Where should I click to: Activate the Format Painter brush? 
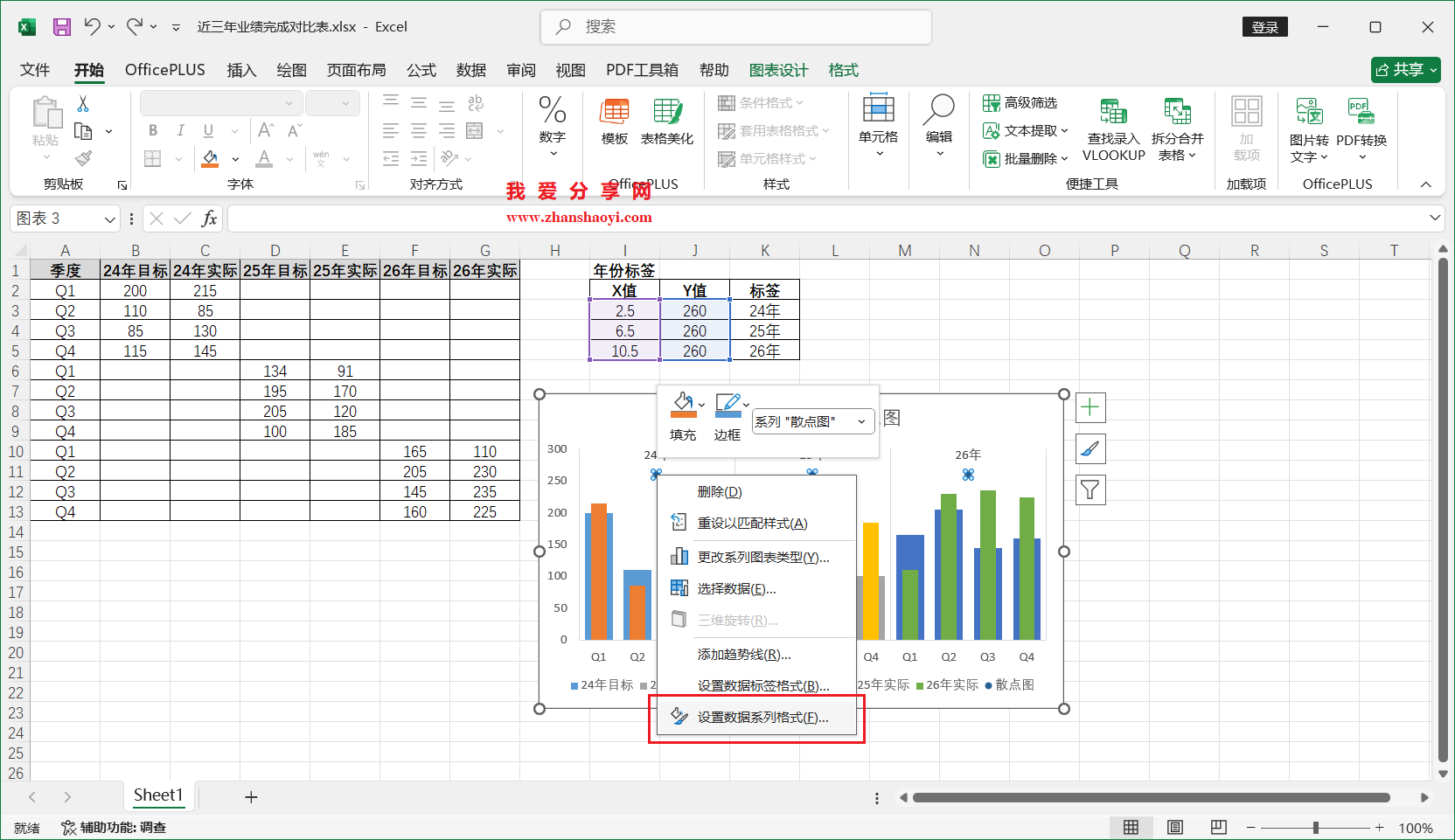(83, 158)
